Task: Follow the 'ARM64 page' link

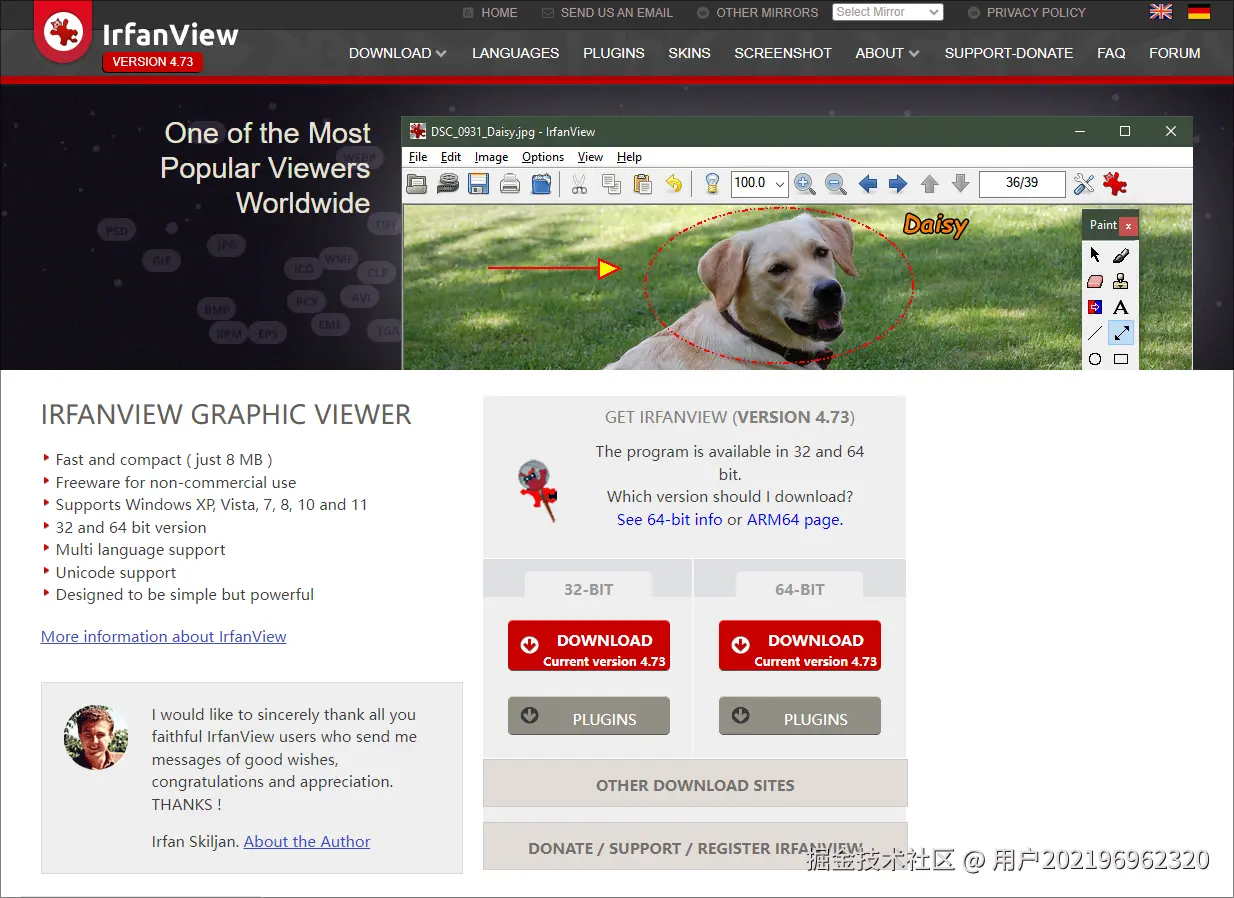Action: 795,520
